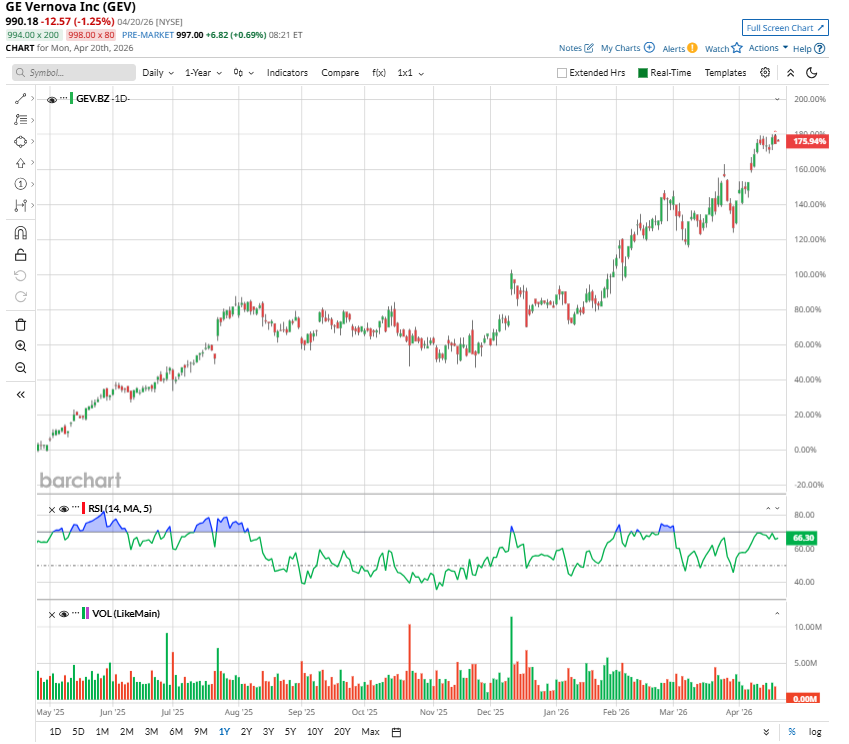Open the Templates menu
The width and height of the screenshot is (849, 744).
pos(725,73)
